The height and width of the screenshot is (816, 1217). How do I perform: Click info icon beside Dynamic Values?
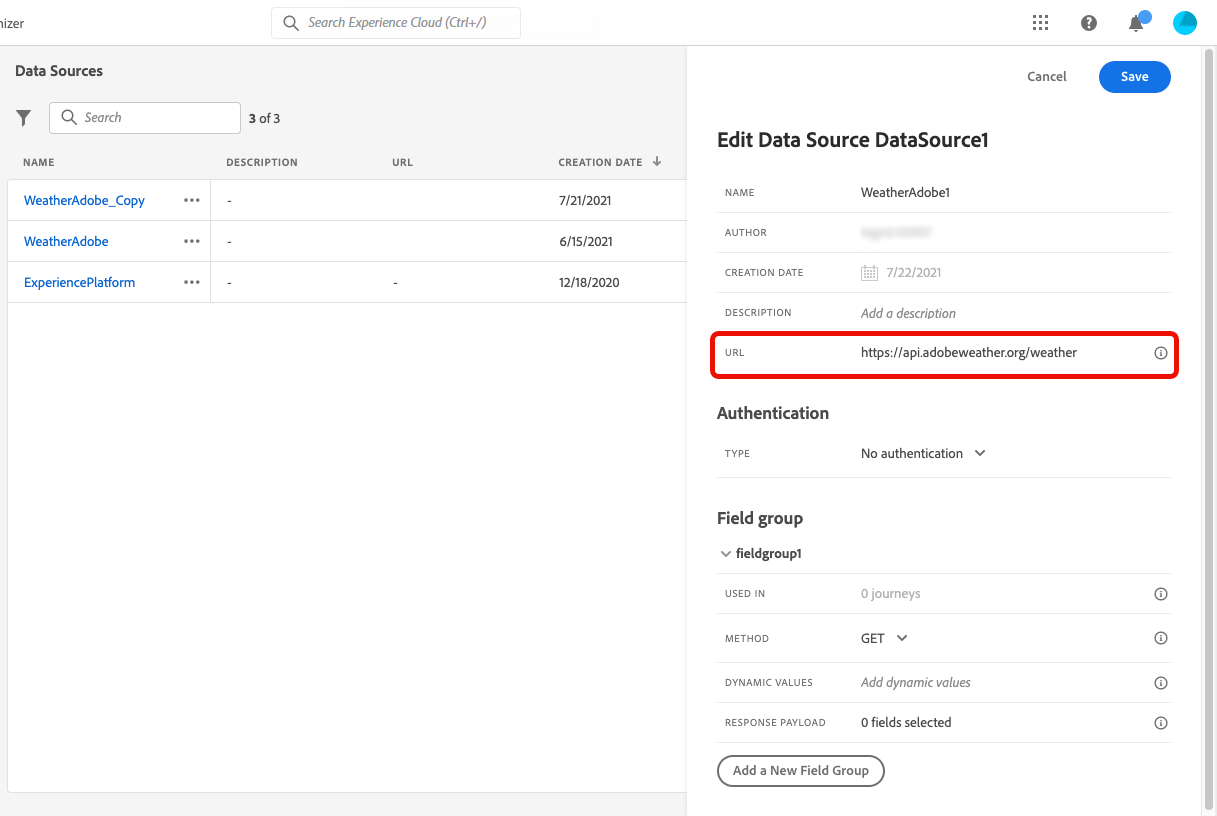pos(1161,683)
